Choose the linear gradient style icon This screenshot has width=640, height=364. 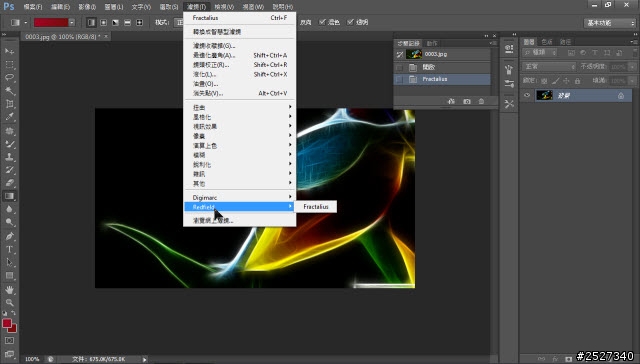click(91, 22)
